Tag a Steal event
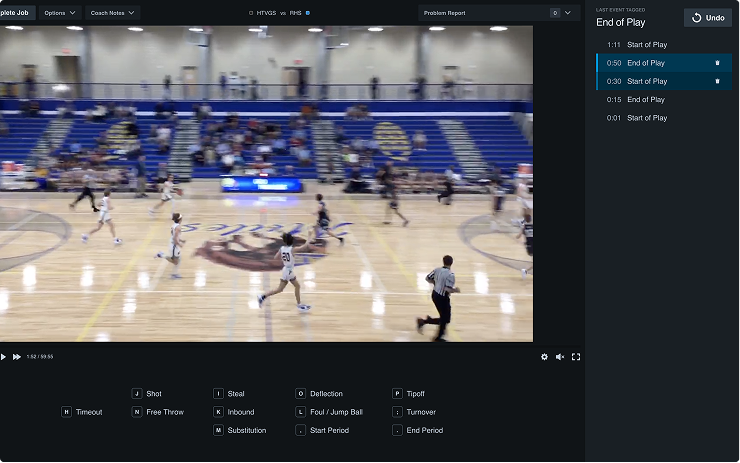The image size is (740, 463). coord(229,394)
